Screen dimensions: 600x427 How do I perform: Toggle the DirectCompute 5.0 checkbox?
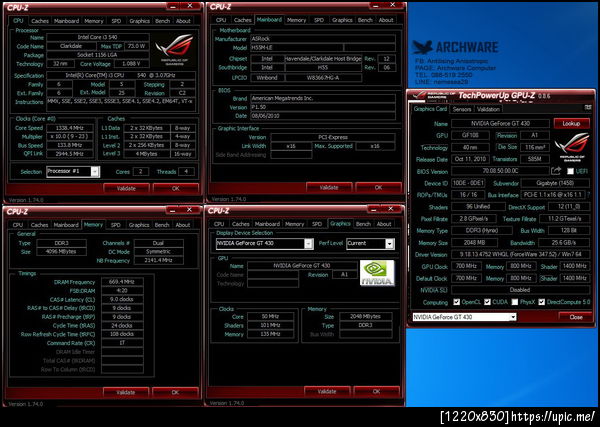click(x=541, y=302)
